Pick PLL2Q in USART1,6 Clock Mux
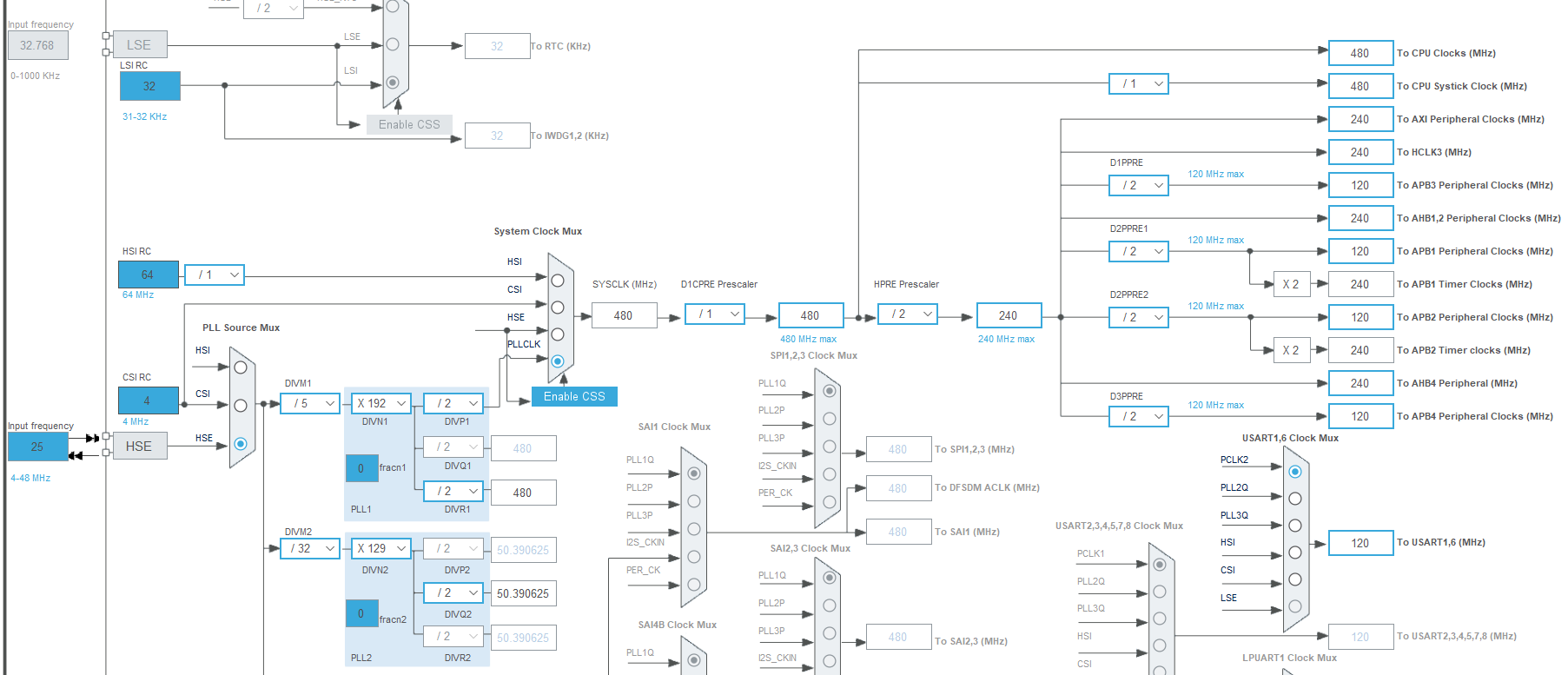Viewport: 1568px width, 675px height. (x=1295, y=499)
